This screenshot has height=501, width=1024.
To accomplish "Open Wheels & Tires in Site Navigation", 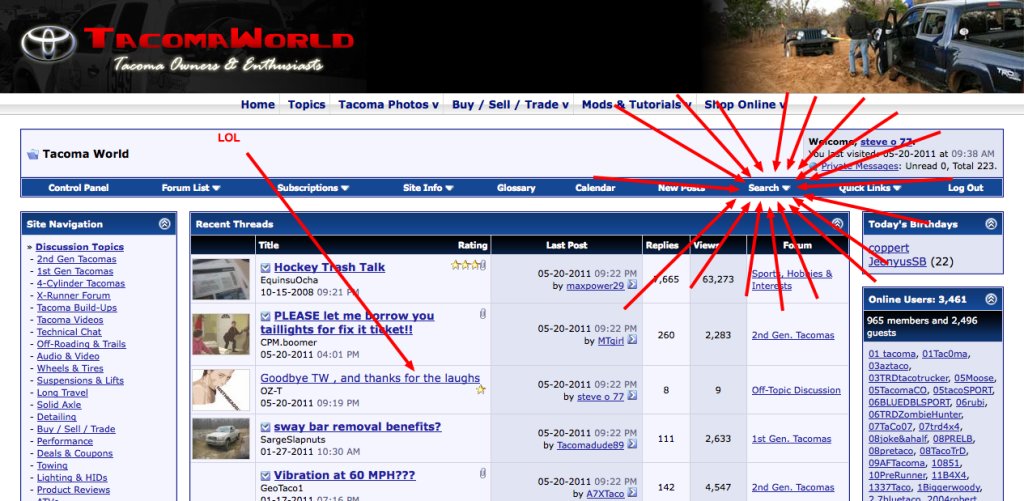I will pos(70,368).
